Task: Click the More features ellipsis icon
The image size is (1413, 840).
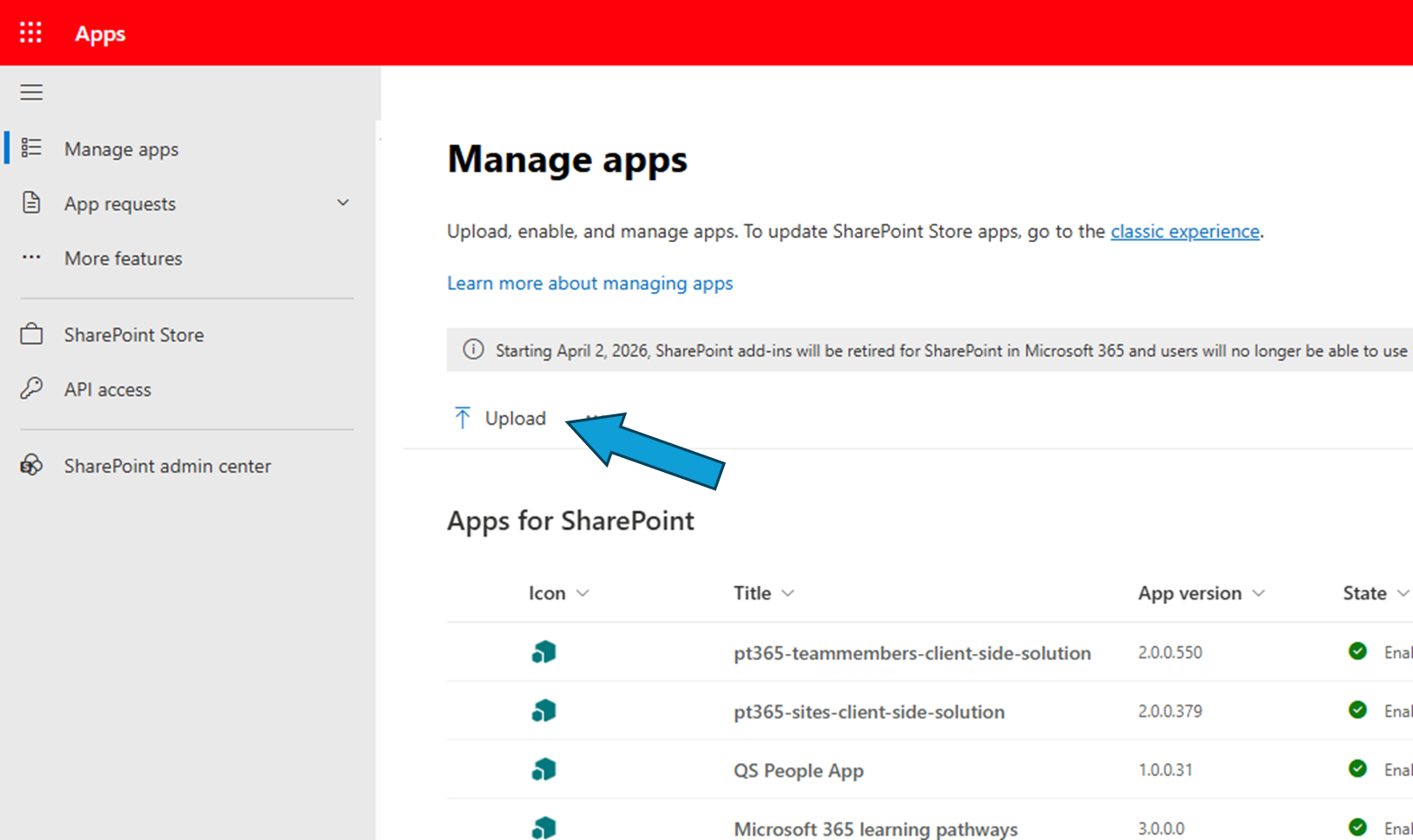Action: (x=31, y=258)
